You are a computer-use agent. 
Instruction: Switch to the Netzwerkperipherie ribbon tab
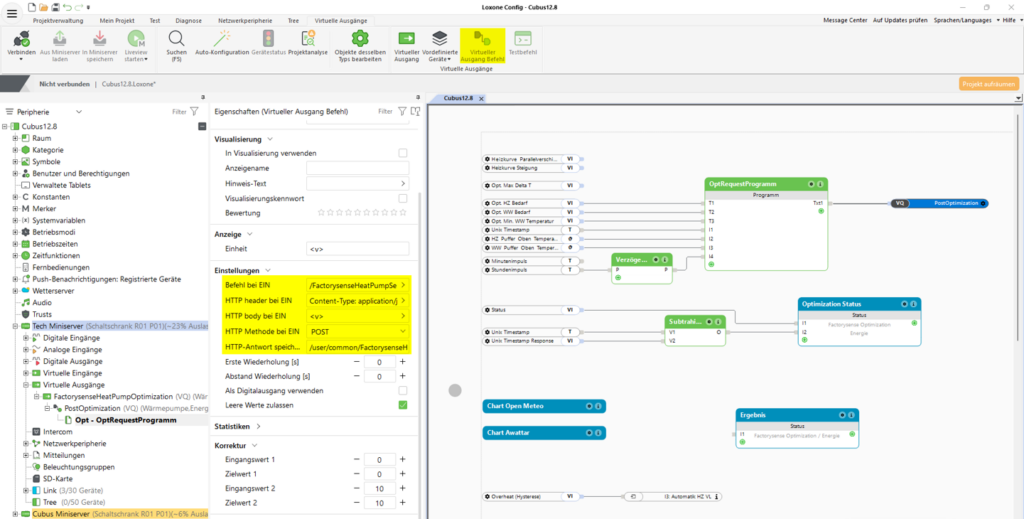pyautogui.click(x=246, y=20)
